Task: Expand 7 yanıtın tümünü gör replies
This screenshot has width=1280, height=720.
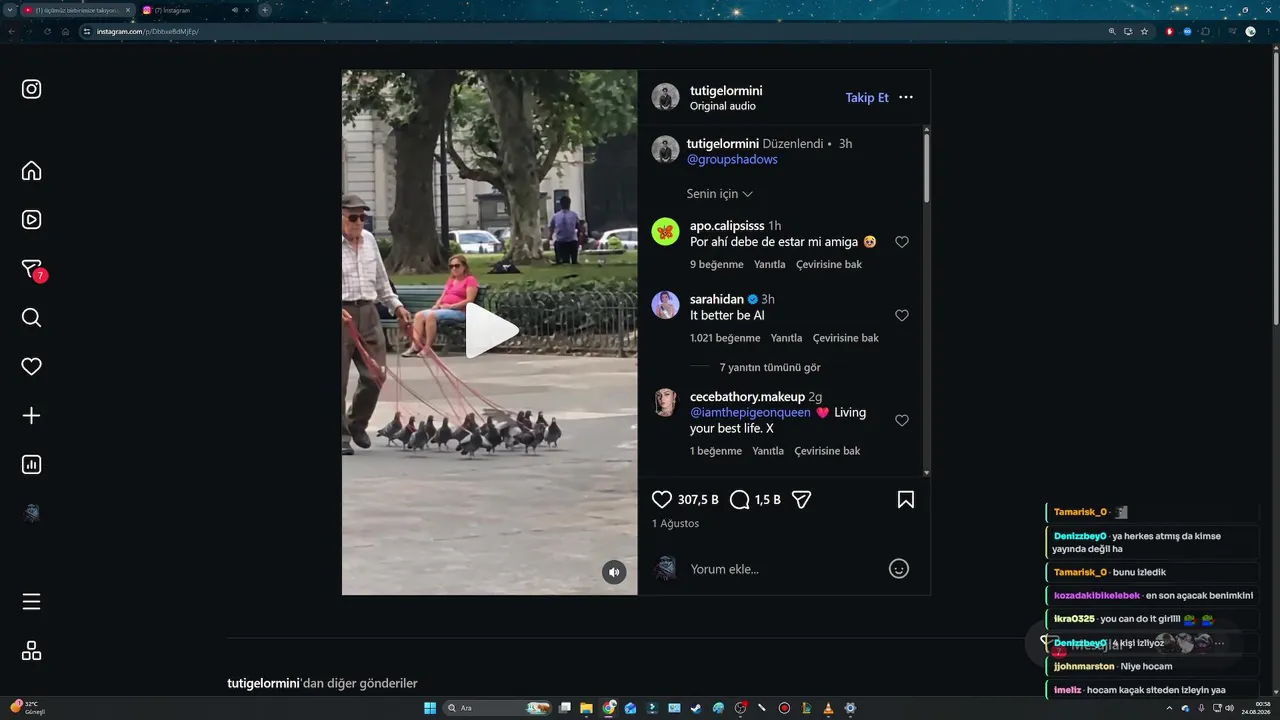Action: pyautogui.click(x=770, y=368)
